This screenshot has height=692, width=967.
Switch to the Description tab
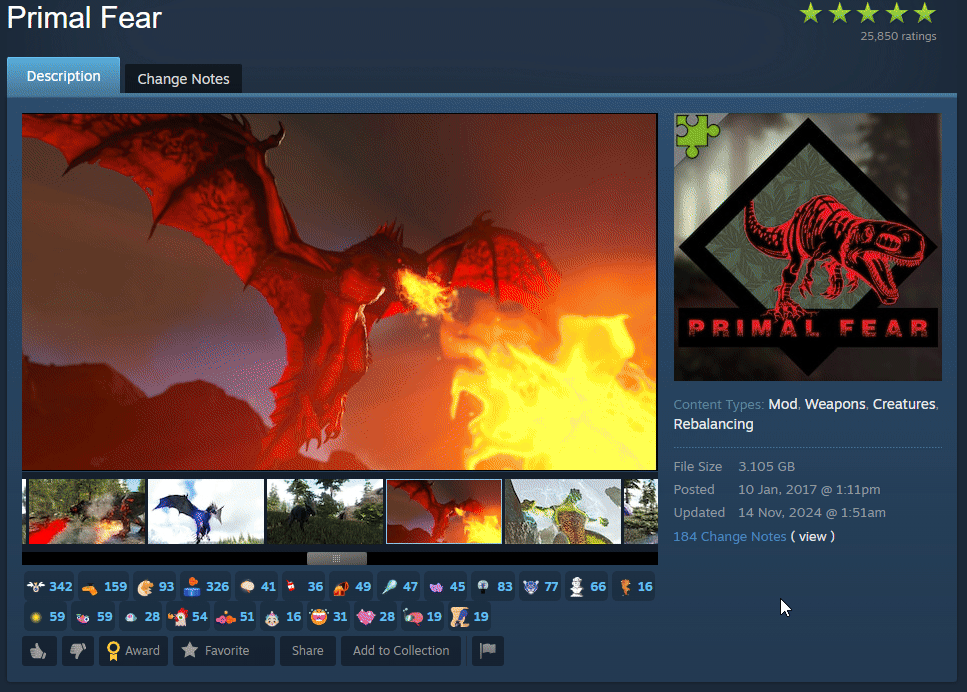click(64, 76)
